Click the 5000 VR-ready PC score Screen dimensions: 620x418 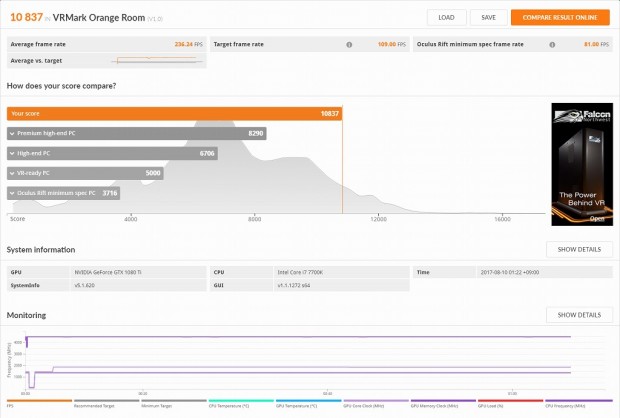pyautogui.click(x=153, y=173)
